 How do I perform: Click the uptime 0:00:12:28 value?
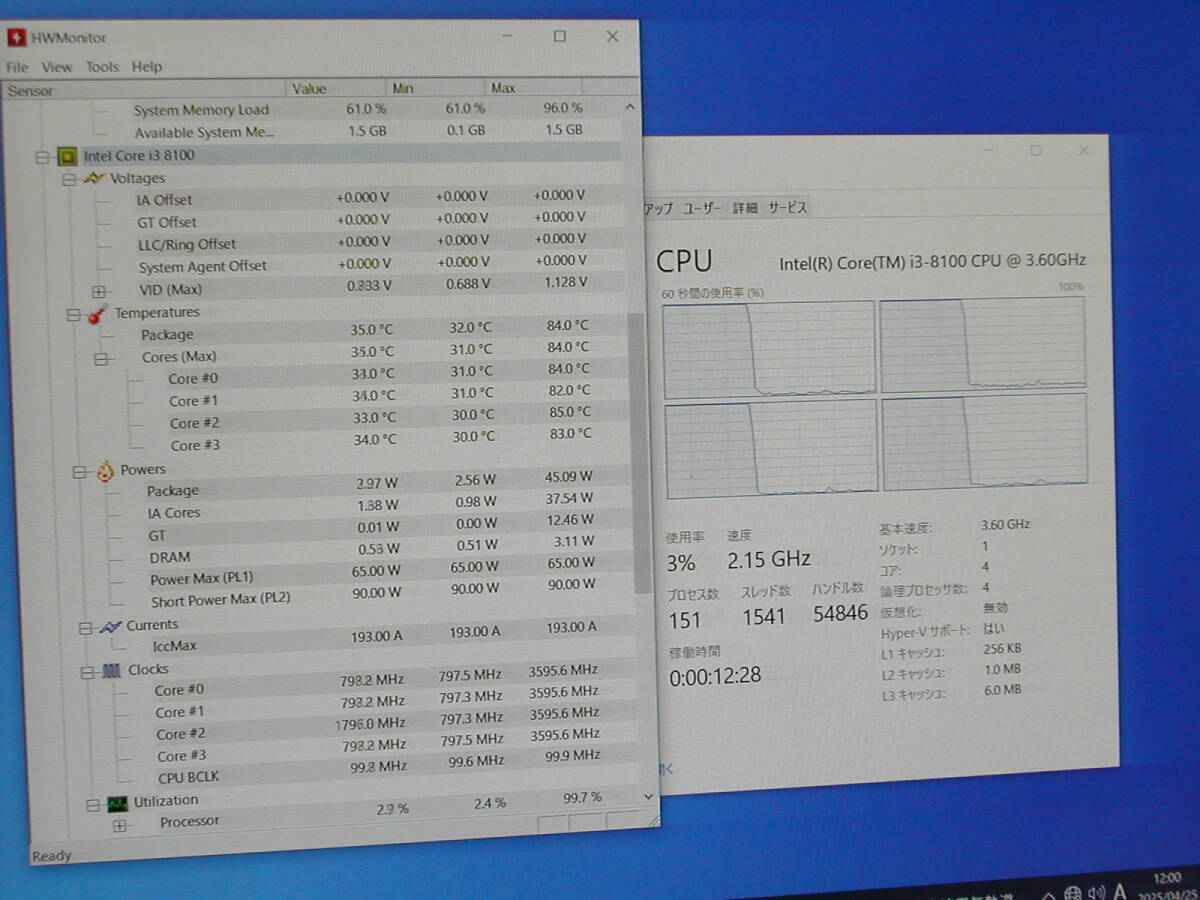pyautogui.click(x=715, y=675)
